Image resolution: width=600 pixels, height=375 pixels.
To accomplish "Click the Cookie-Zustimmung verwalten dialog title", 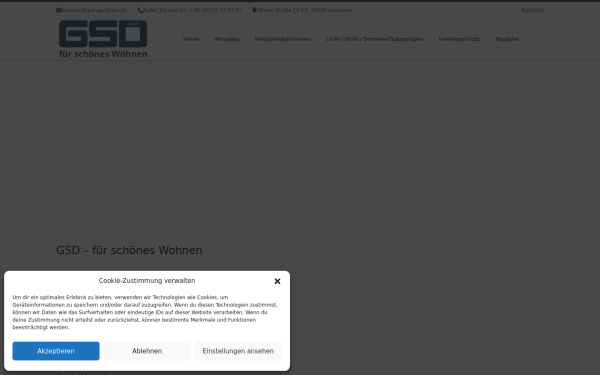I will coord(147,280).
